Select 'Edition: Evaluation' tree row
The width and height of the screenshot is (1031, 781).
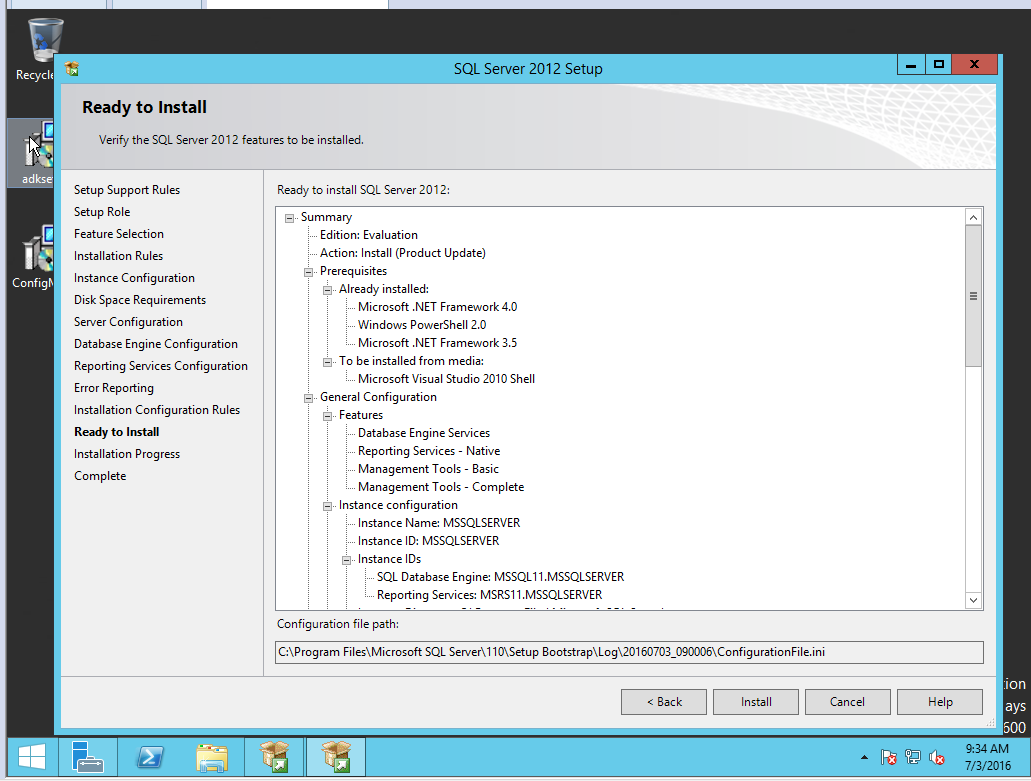[x=369, y=235]
